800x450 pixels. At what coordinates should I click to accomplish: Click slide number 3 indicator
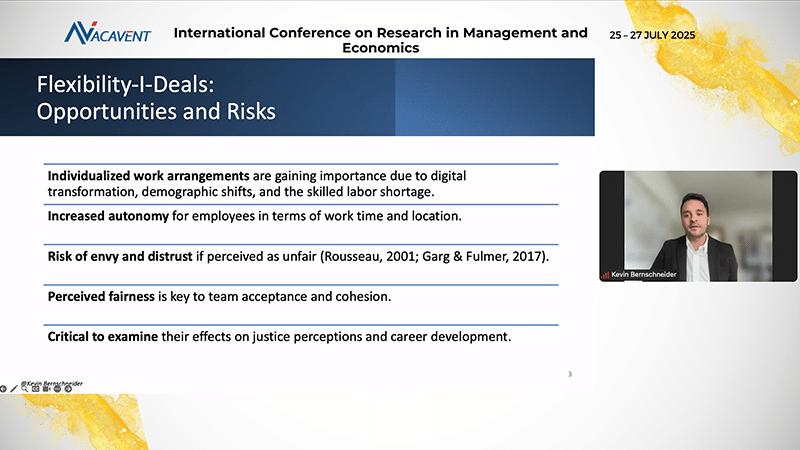pos(569,374)
